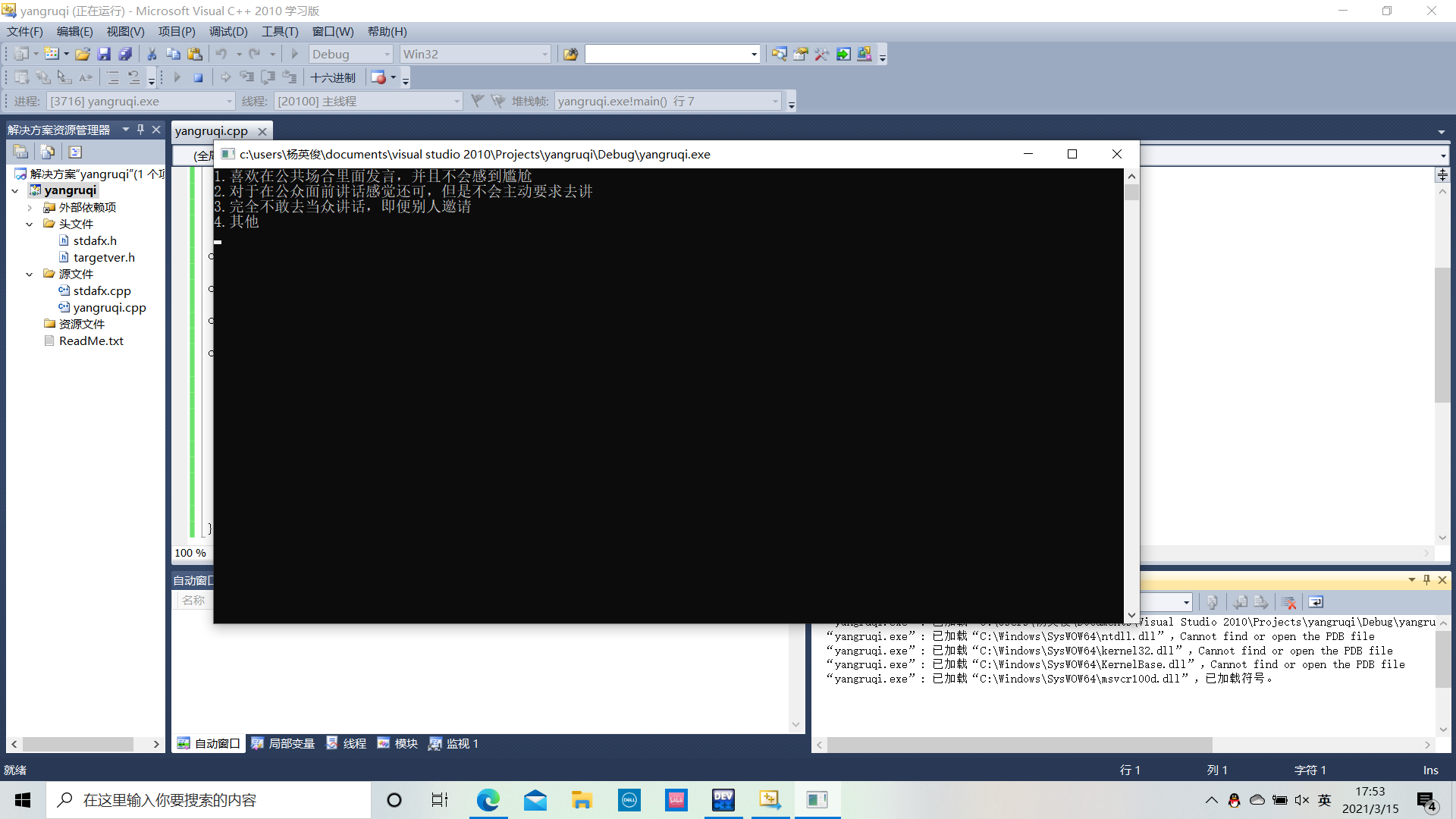Click the Save All icon
Screen dimensions: 1456x819
[x=125, y=54]
